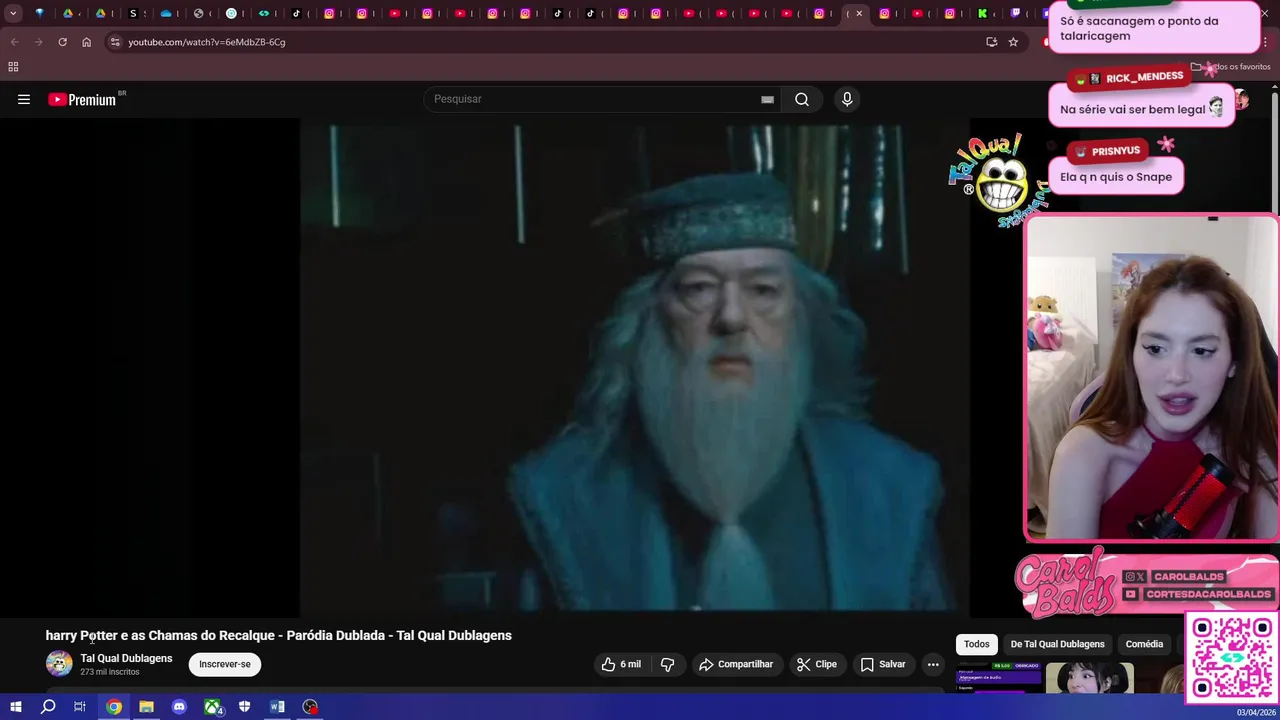Create a clip with Clipe button

(x=816, y=664)
